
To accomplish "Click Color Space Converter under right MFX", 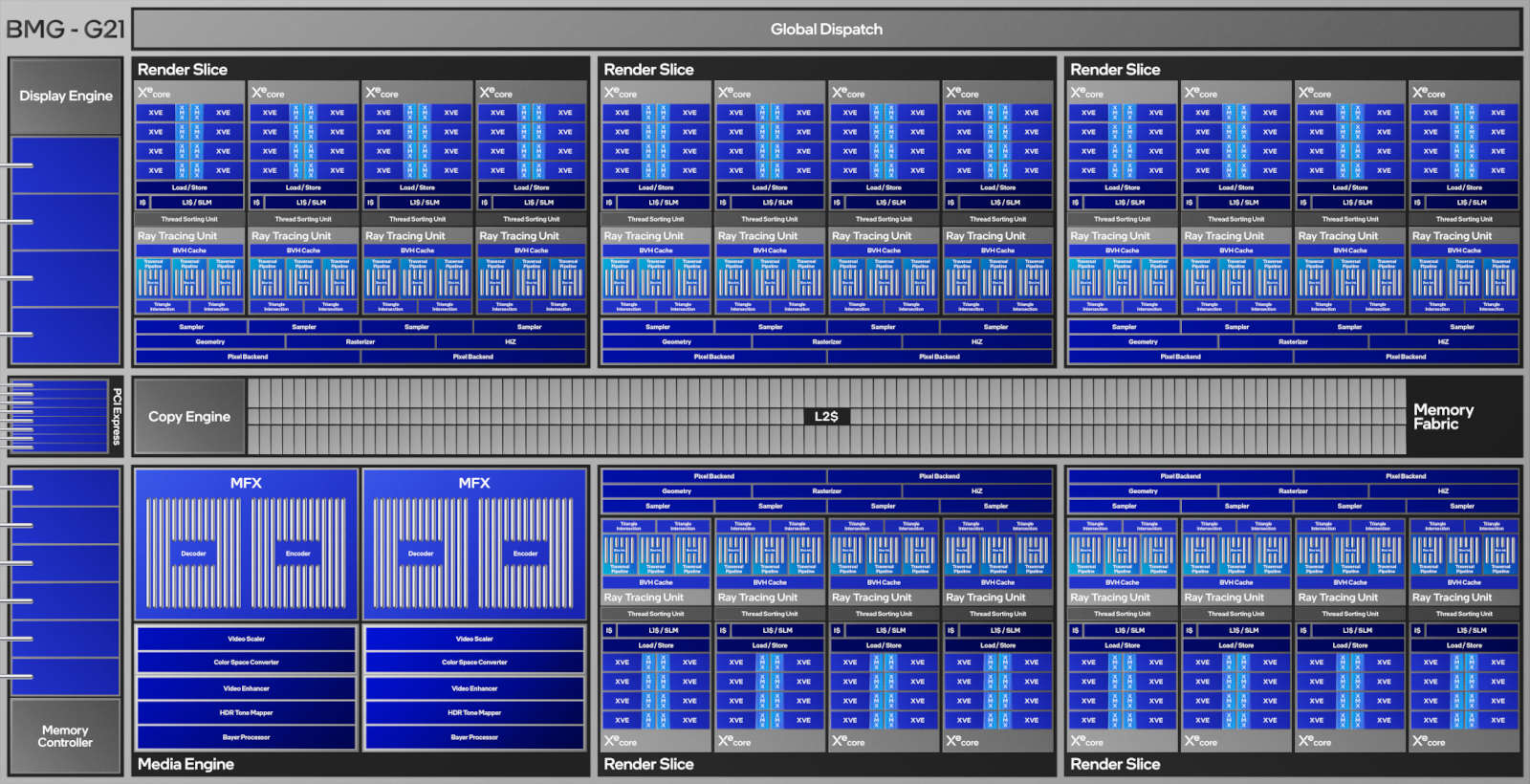I will pos(474,663).
